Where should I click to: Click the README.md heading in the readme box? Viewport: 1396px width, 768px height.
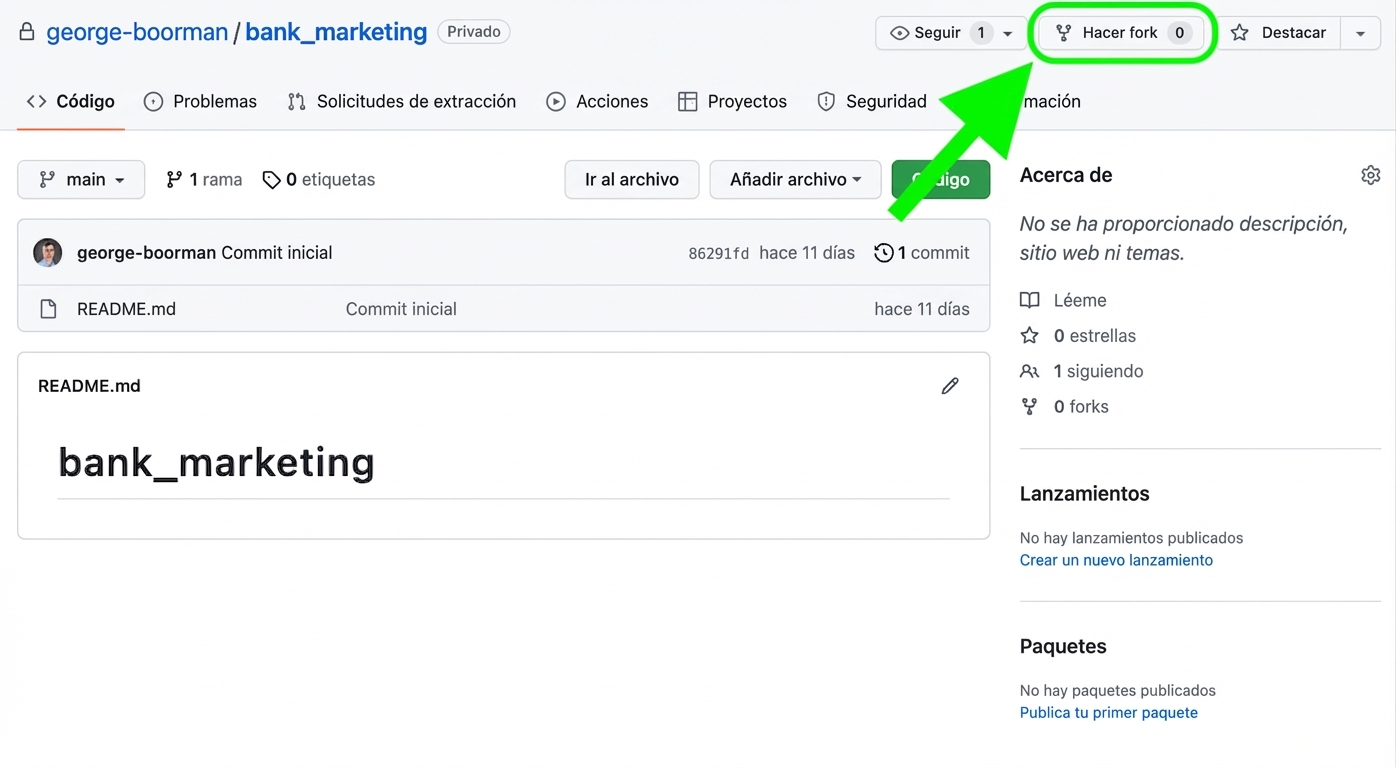89,386
